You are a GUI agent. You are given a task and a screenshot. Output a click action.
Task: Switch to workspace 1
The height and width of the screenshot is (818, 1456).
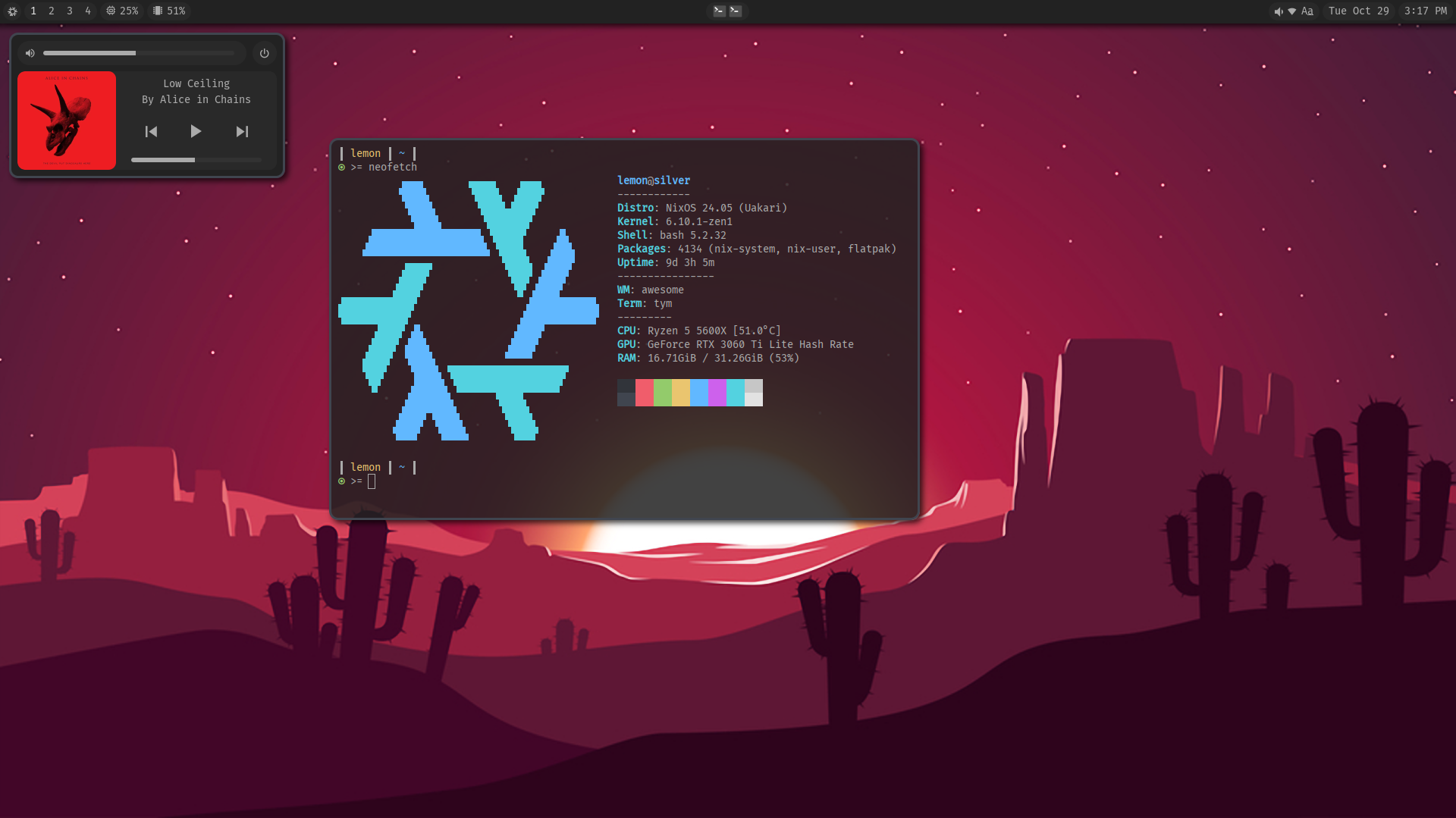coord(33,11)
